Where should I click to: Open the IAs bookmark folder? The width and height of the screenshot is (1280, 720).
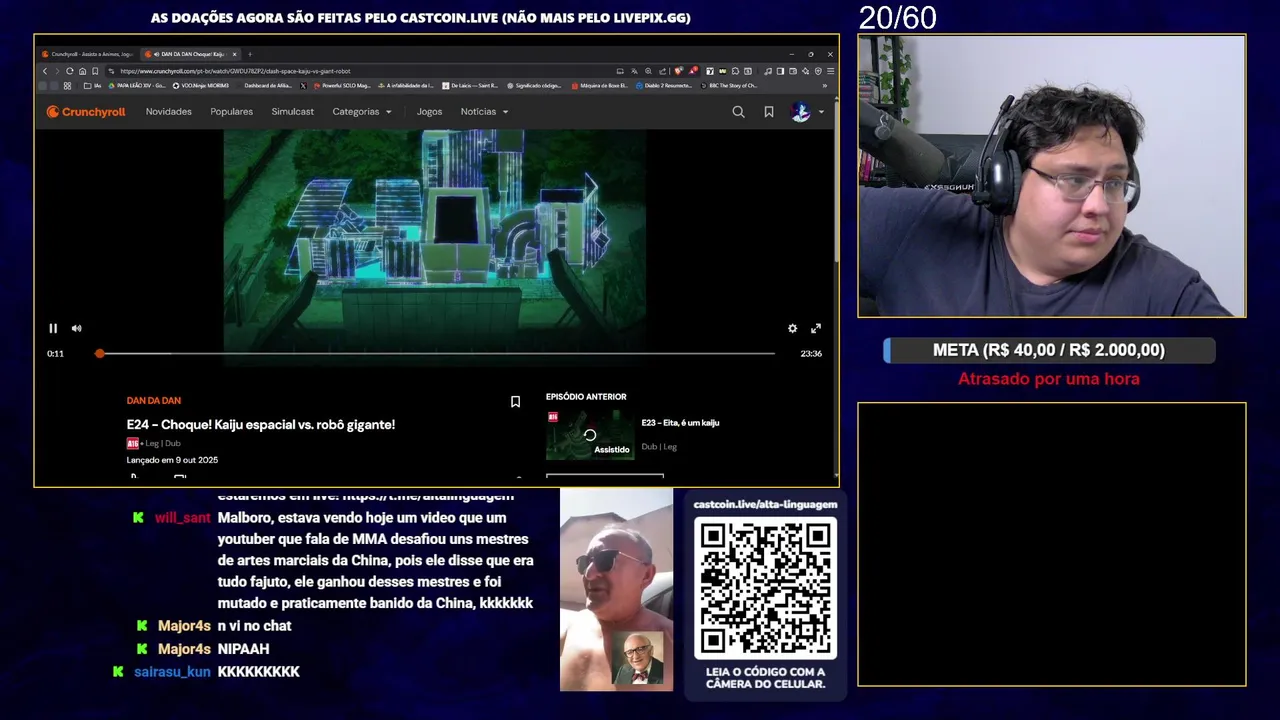[x=93, y=86]
